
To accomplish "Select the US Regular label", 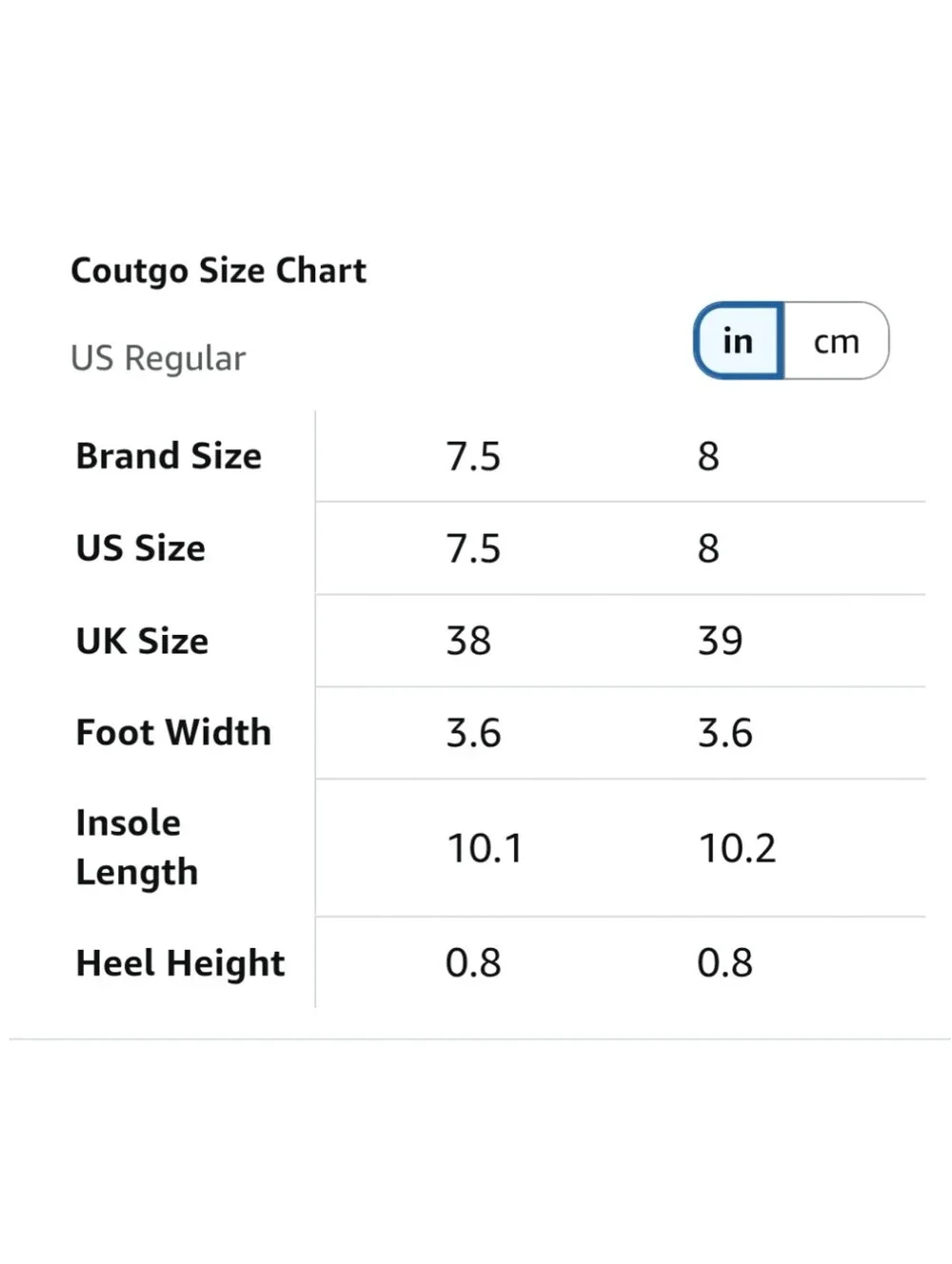I will [x=158, y=359].
